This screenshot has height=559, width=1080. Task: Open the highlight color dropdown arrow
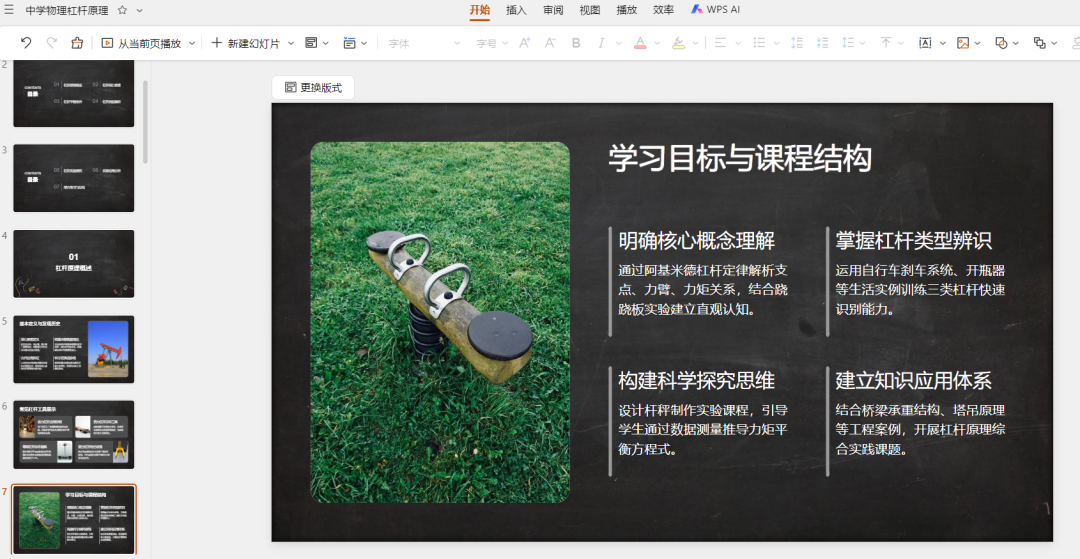(696, 43)
